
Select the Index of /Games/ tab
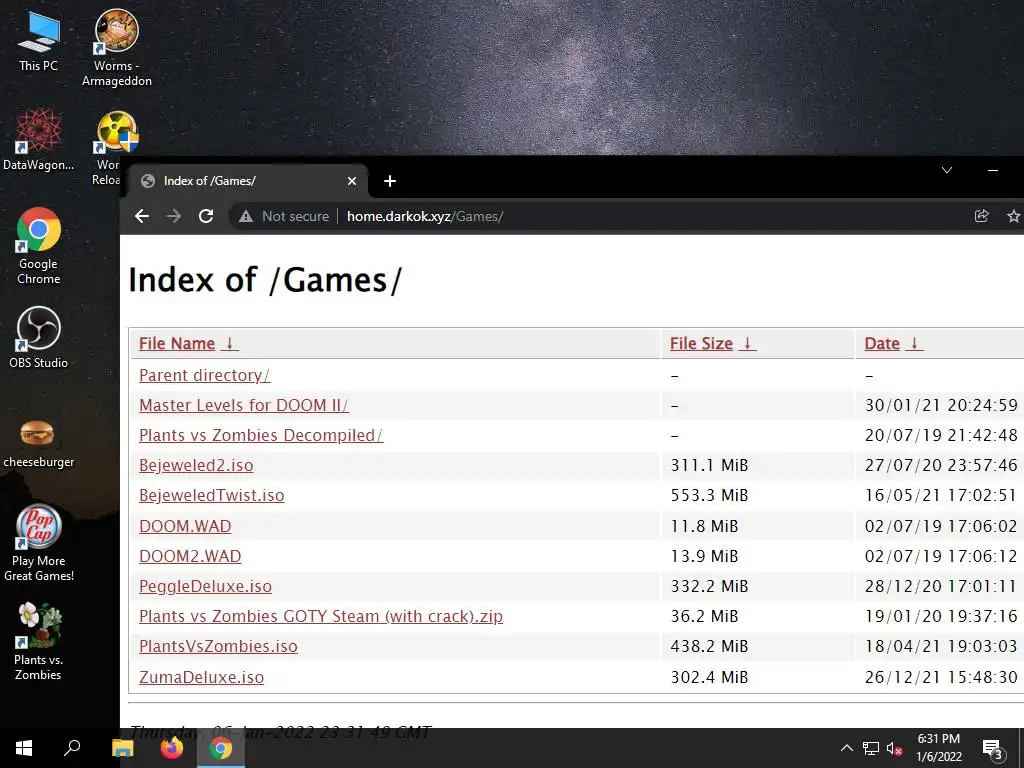pos(247,181)
